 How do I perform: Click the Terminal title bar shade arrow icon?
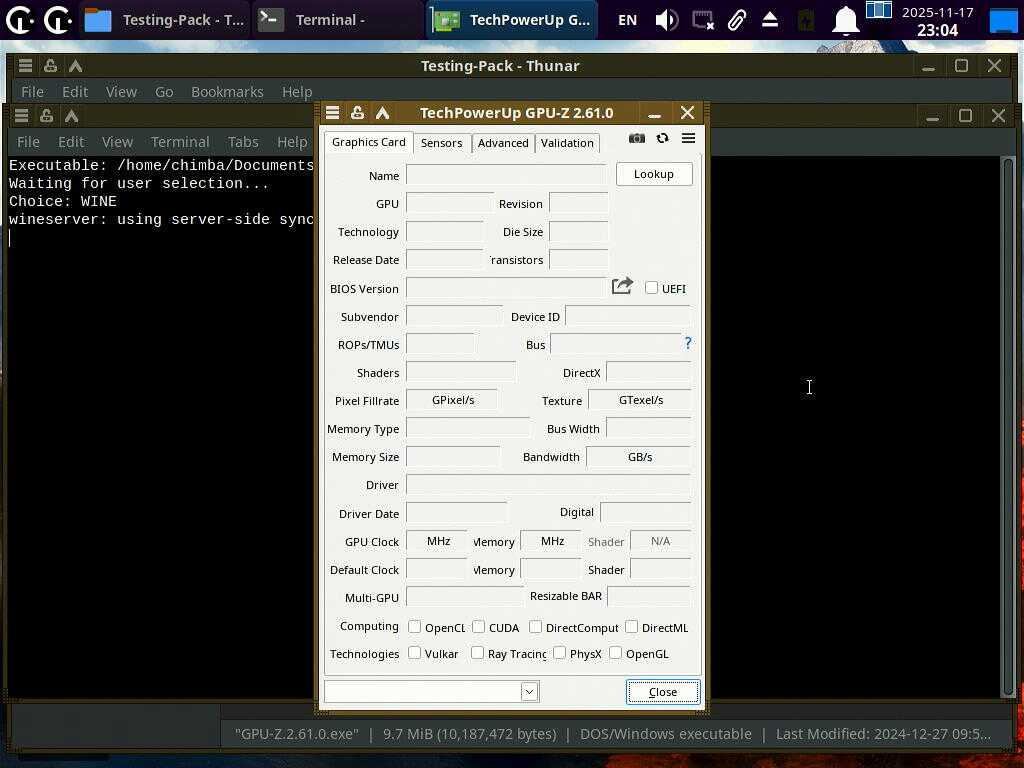[71, 116]
